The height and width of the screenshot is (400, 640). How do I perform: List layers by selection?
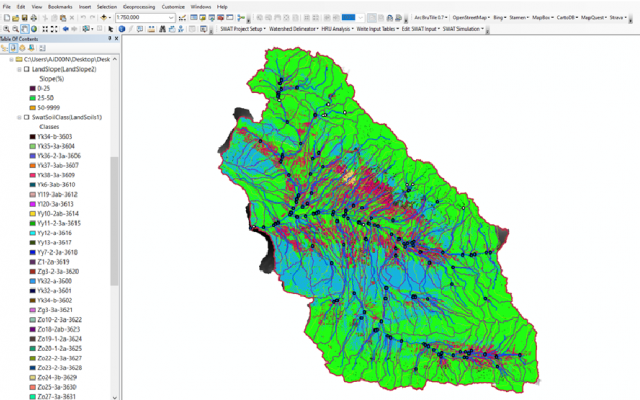coord(31,48)
